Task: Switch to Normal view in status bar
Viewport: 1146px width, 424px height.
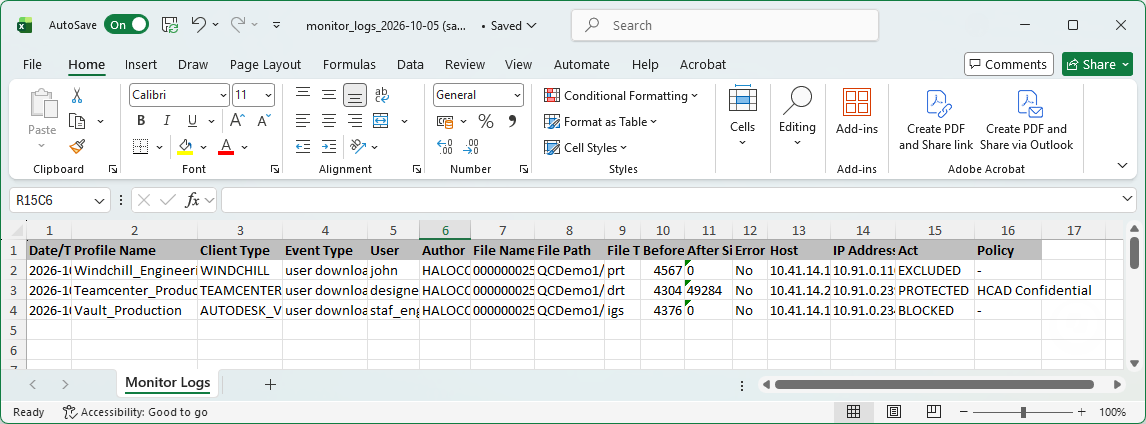Action: [852, 412]
